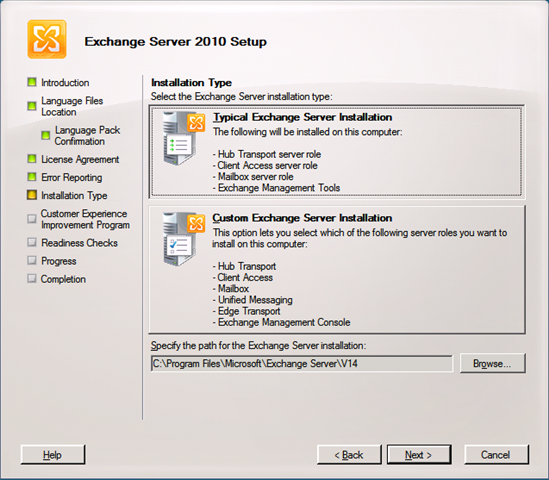The image size is (549, 480).
Task: Go Back to previous setup page
Action: 349,455
